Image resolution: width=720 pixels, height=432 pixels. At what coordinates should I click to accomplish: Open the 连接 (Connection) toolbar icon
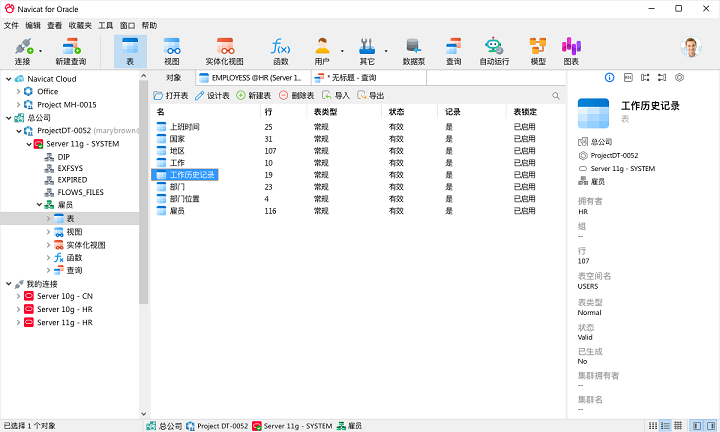pos(22,51)
